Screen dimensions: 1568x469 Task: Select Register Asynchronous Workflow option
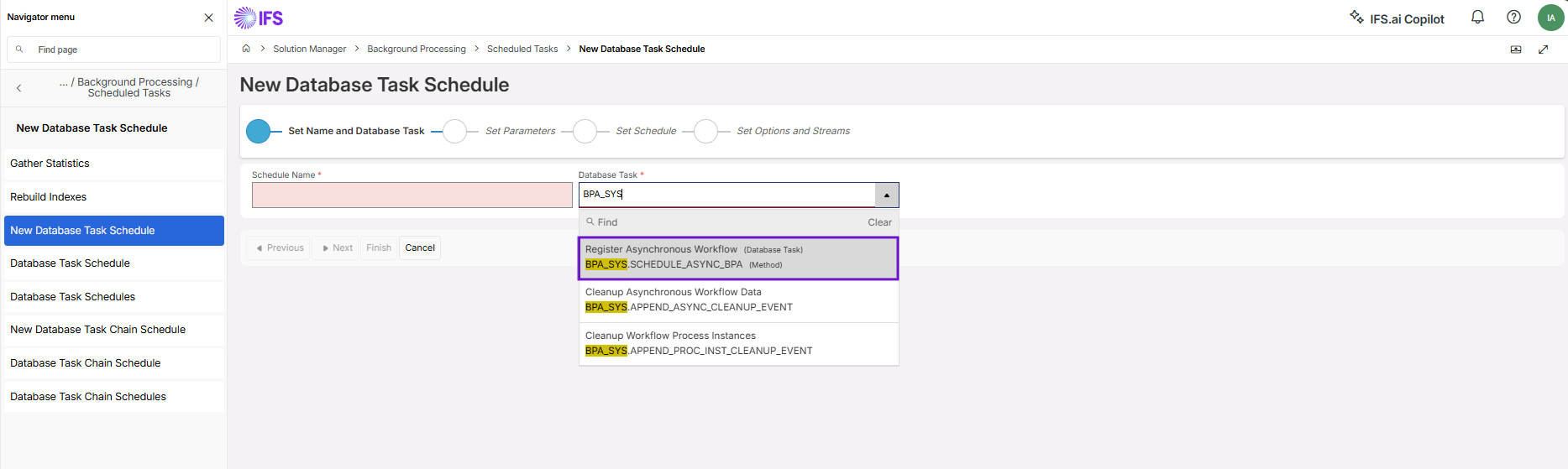pyautogui.click(x=738, y=258)
